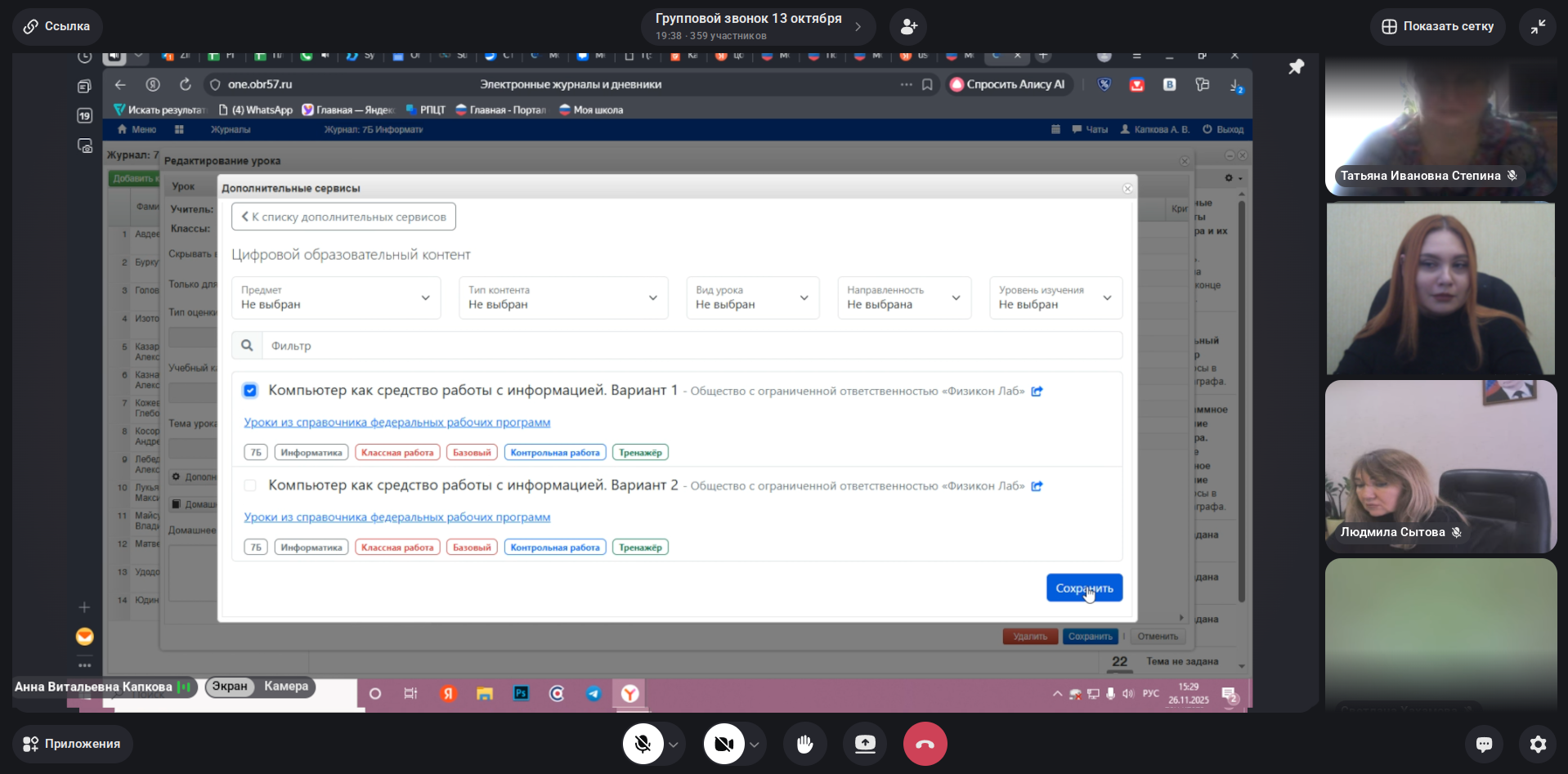Click the red hang up call button

tap(925, 744)
